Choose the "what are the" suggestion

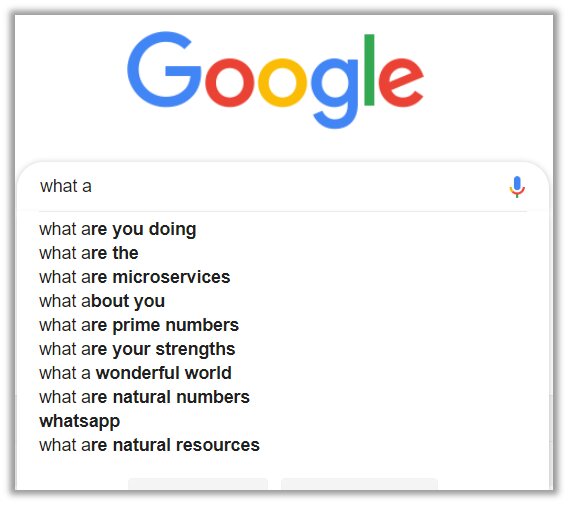coord(89,253)
